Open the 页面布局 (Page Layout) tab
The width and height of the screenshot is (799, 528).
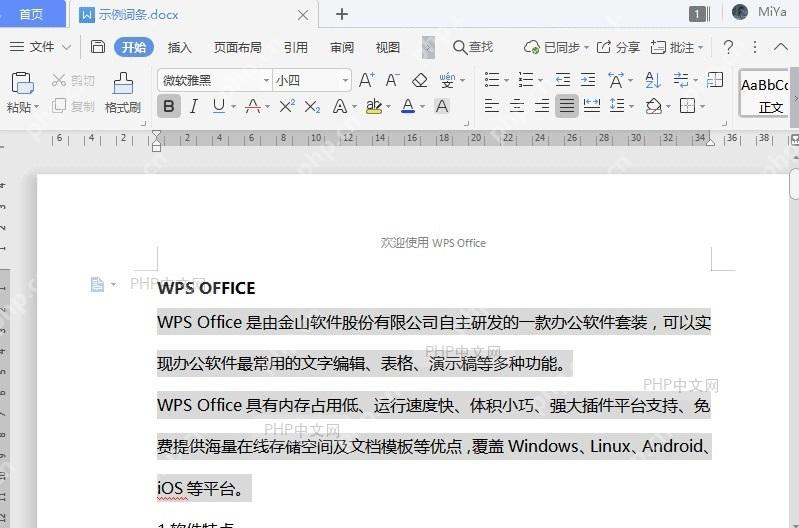[237, 47]
